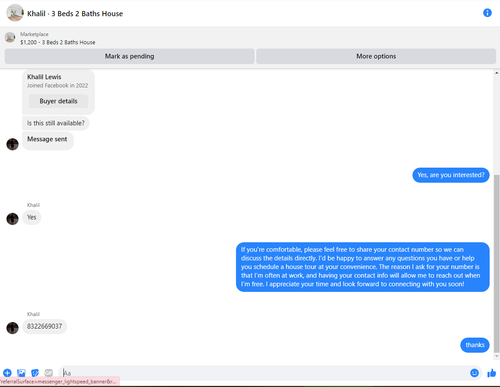Open emoji picker in message box
Screen dimensions: 500x387
click(474, 373)
